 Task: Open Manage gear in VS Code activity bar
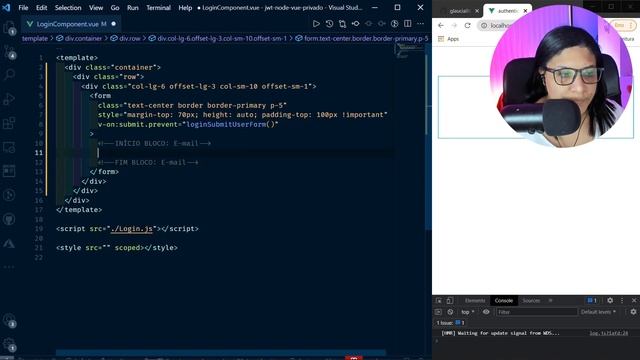9,344
